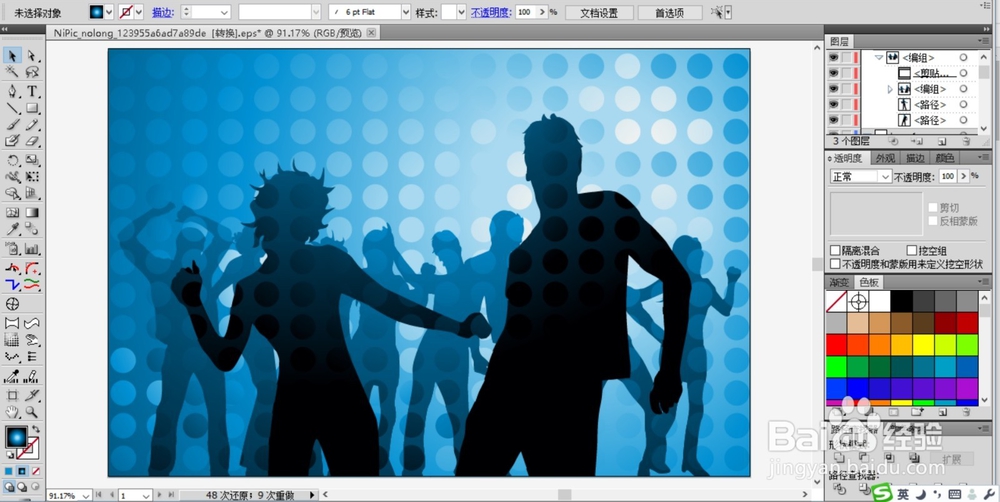
Task: Open the stroke weight dropdown
Action: [x=224, y=12]
